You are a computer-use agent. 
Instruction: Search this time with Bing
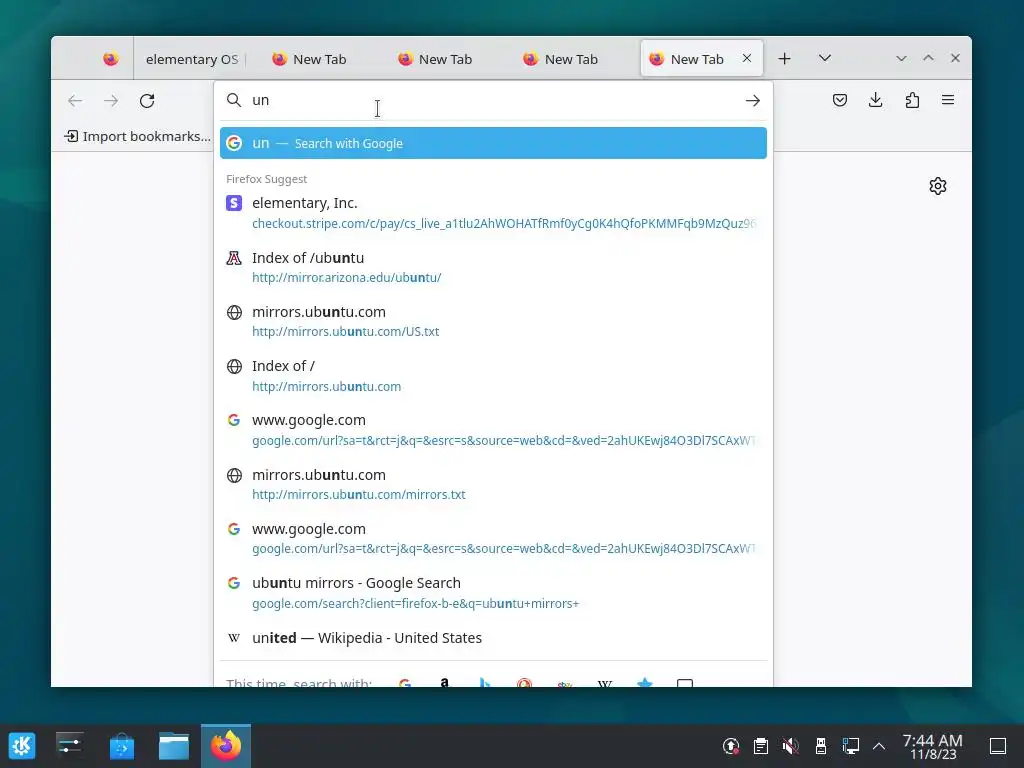point(485,682)
